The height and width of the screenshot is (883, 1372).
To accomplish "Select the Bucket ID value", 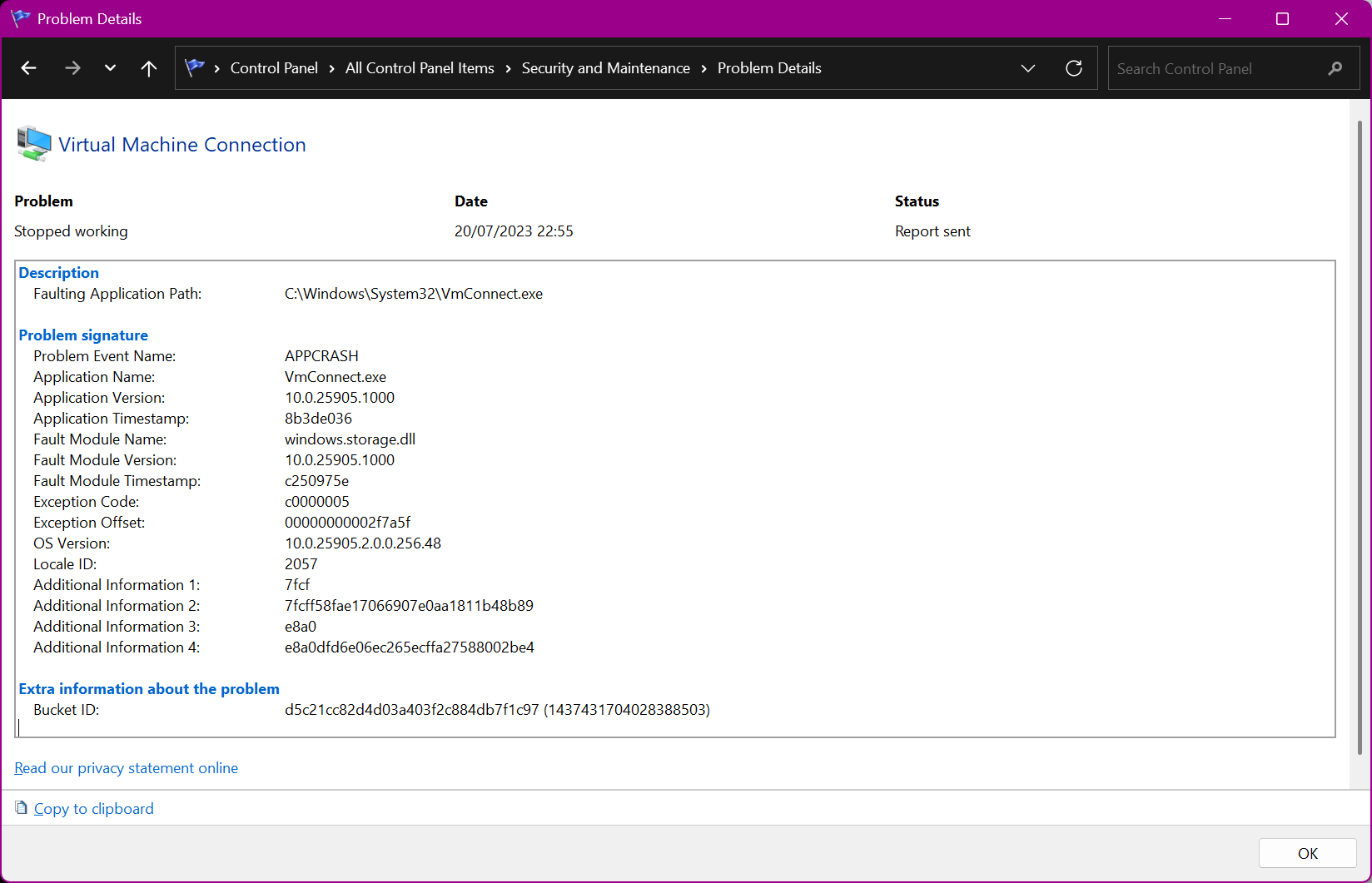I will (x=497, y=710).
